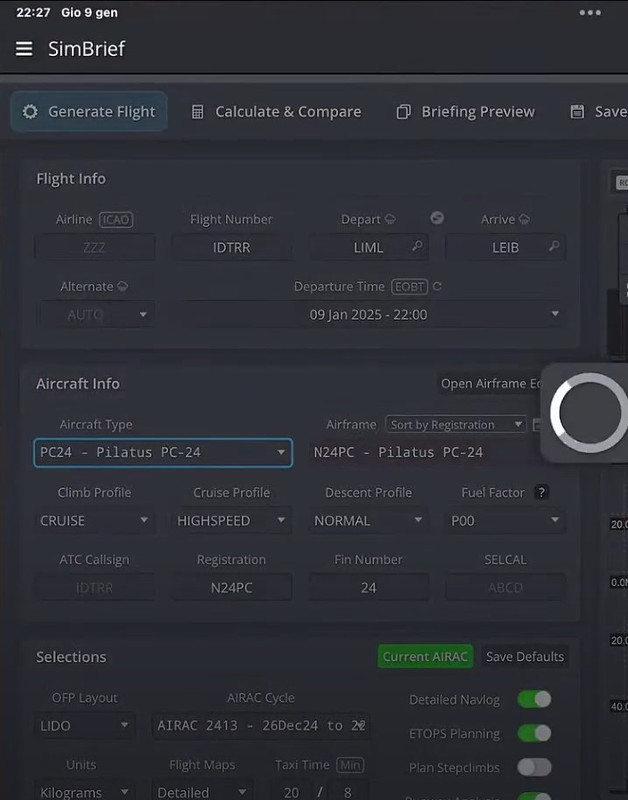Expand the Departure Time dropdown
The image size is (628, 800).
pos(368,314)
